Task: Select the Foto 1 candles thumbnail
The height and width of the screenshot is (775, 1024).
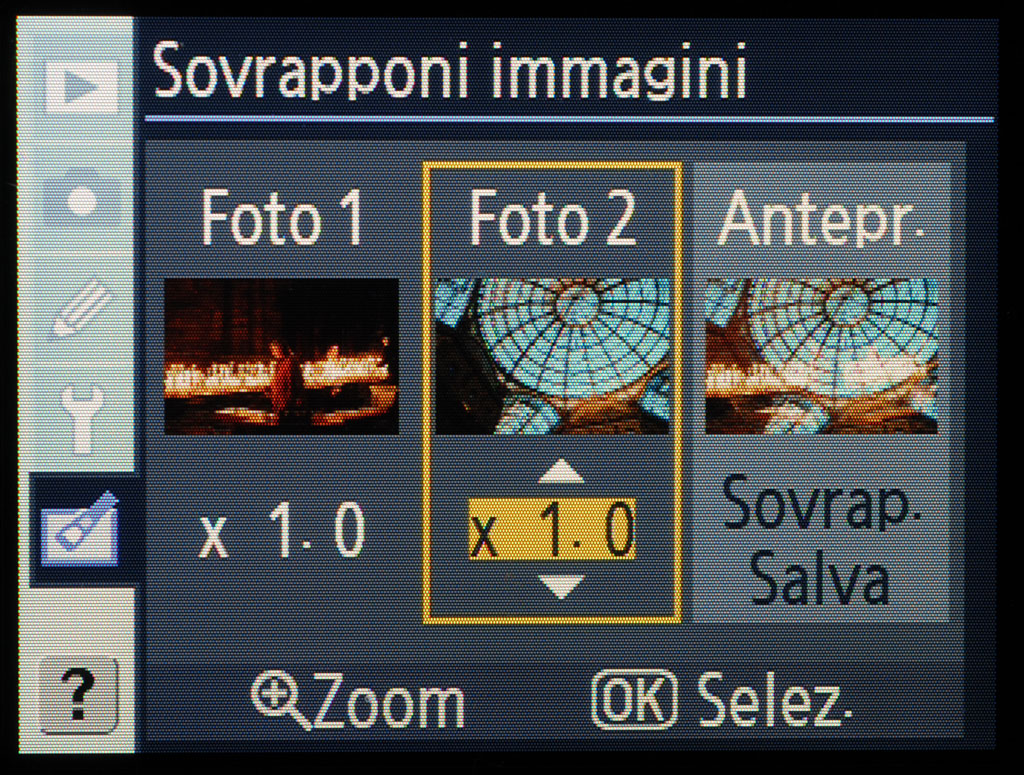Action: 281,356
